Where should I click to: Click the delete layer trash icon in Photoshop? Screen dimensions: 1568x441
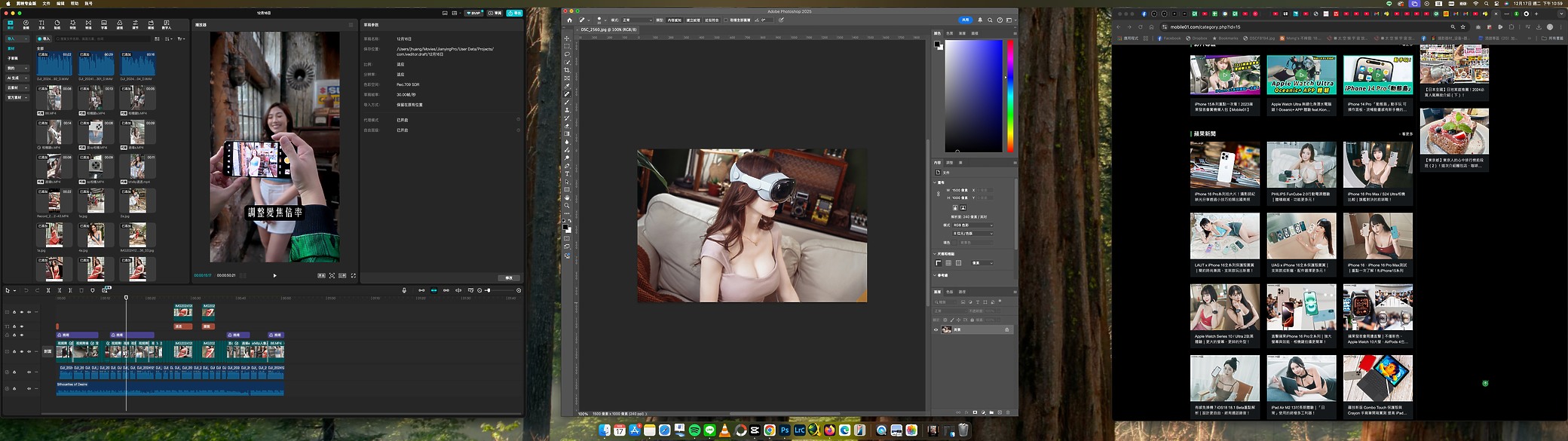coord(1007,412)
